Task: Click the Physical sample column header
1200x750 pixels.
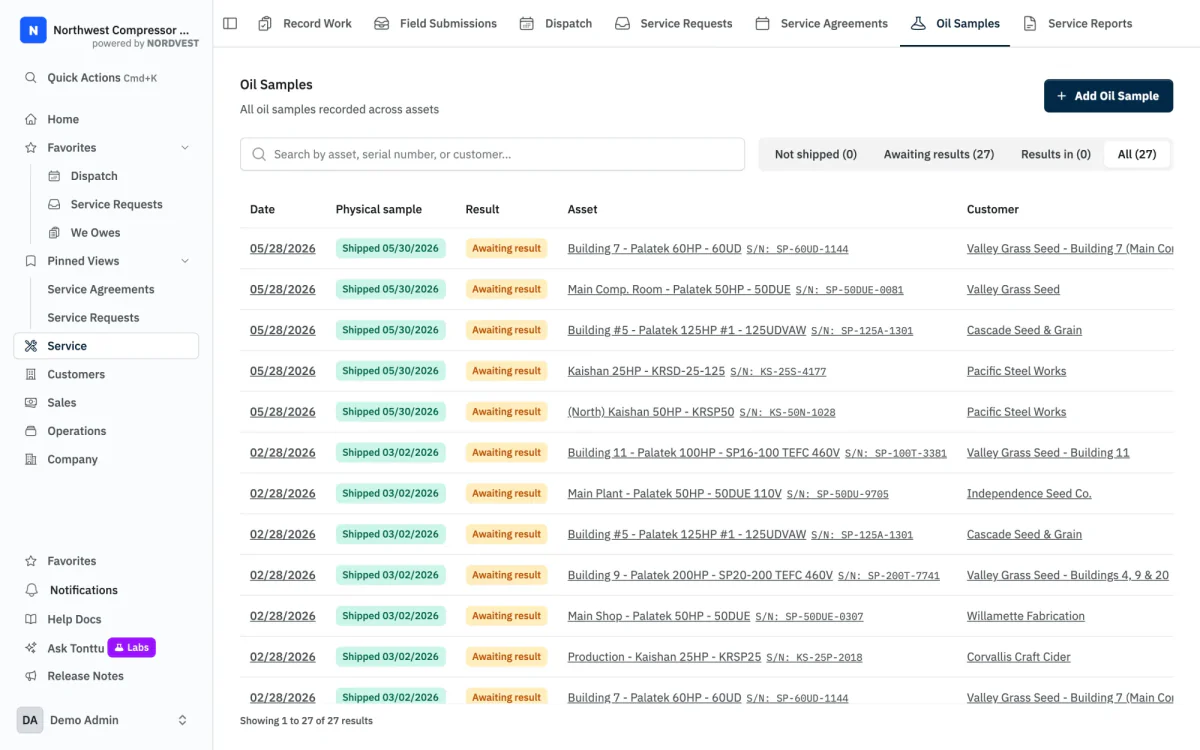Action: pos(378,209)
